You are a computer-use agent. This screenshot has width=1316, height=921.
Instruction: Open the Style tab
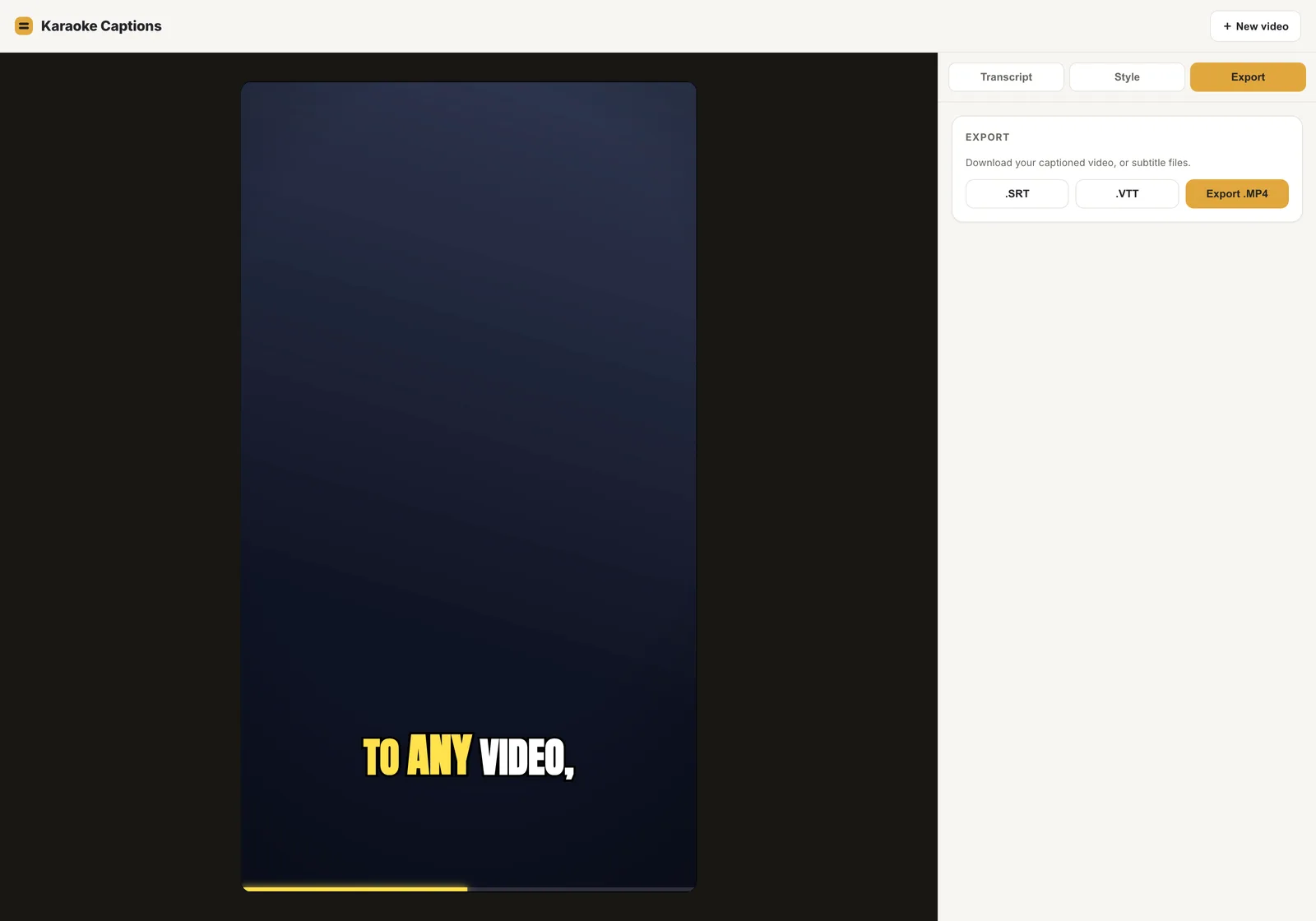[1127, 77]
